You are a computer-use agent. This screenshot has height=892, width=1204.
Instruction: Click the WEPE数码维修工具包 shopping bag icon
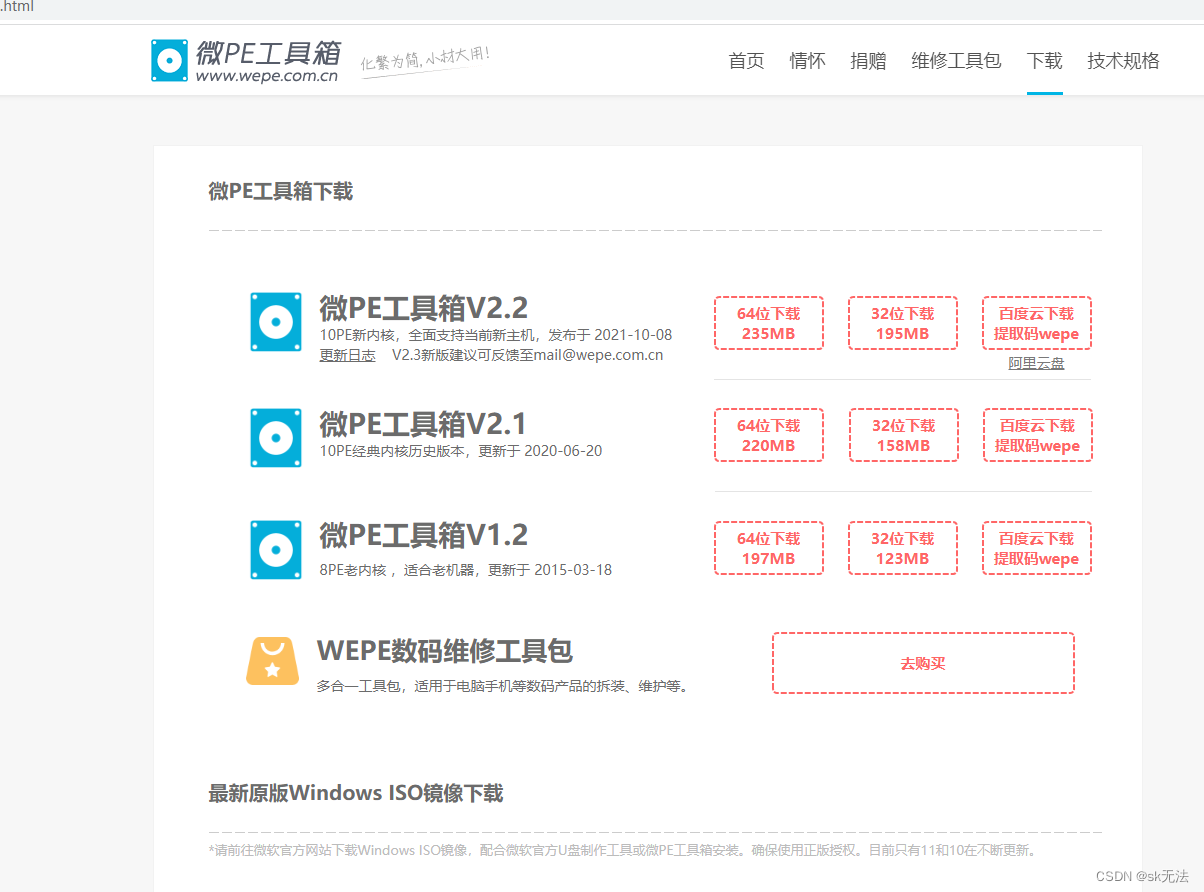272,661
